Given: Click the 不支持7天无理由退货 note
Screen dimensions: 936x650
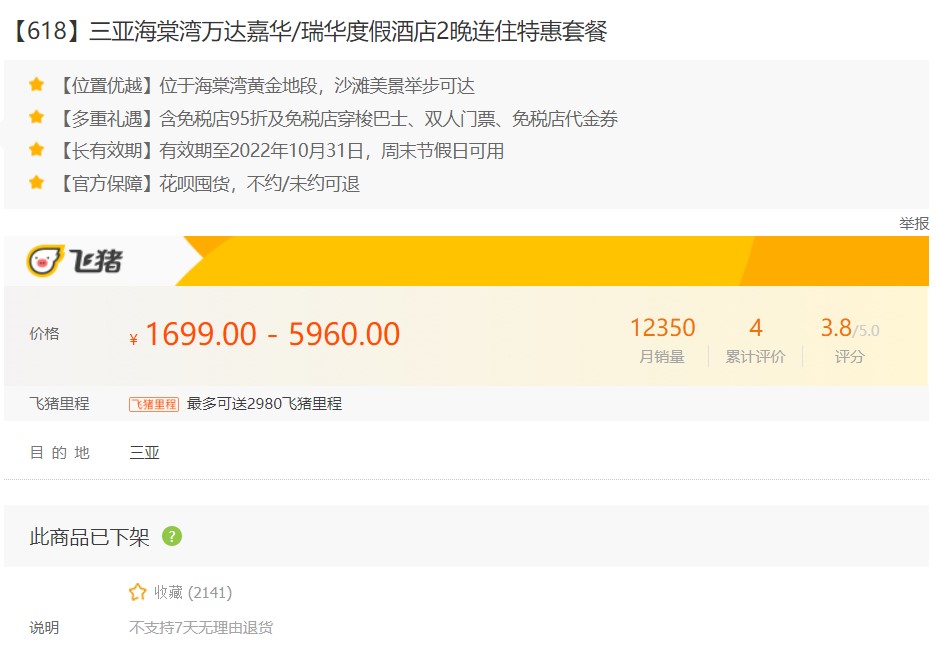Looking at the screenshot, I should (201, 627).
